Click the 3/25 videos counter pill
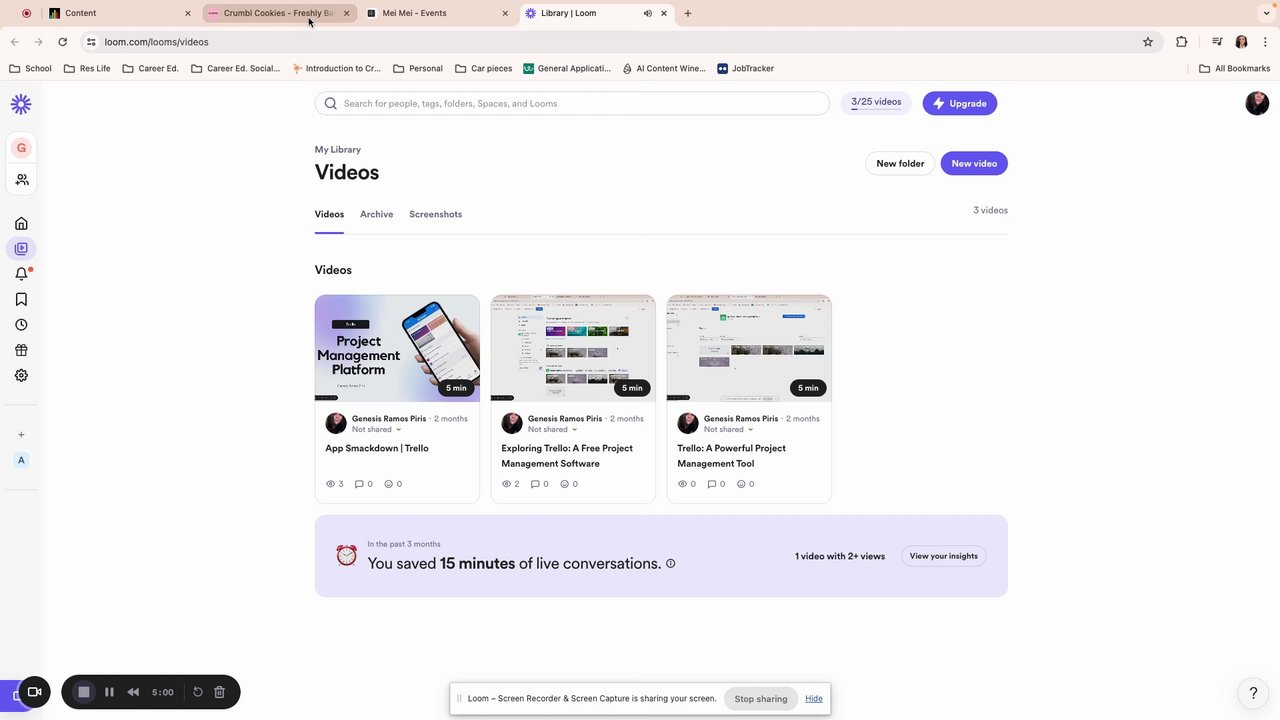Screen dimensions: 1280x720 [876, 103]
